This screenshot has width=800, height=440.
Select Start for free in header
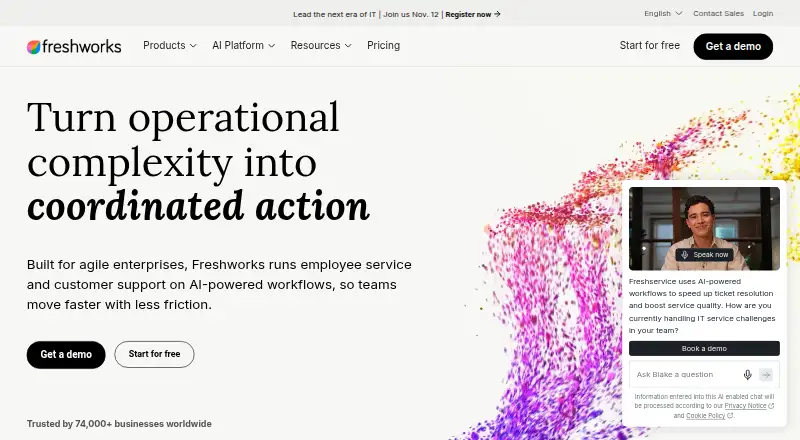coord(649,45)
